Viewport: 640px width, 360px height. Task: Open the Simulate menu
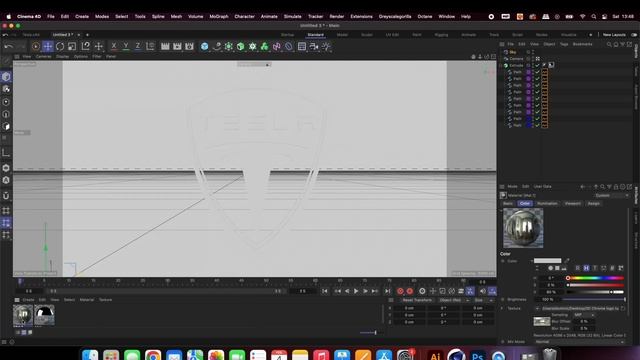pyautogui.click(x=293, y=16)
